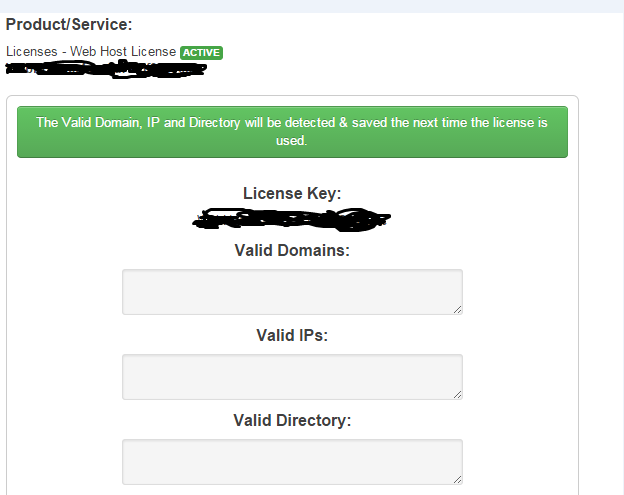Grab the Valid IPs resize handle

457,395
